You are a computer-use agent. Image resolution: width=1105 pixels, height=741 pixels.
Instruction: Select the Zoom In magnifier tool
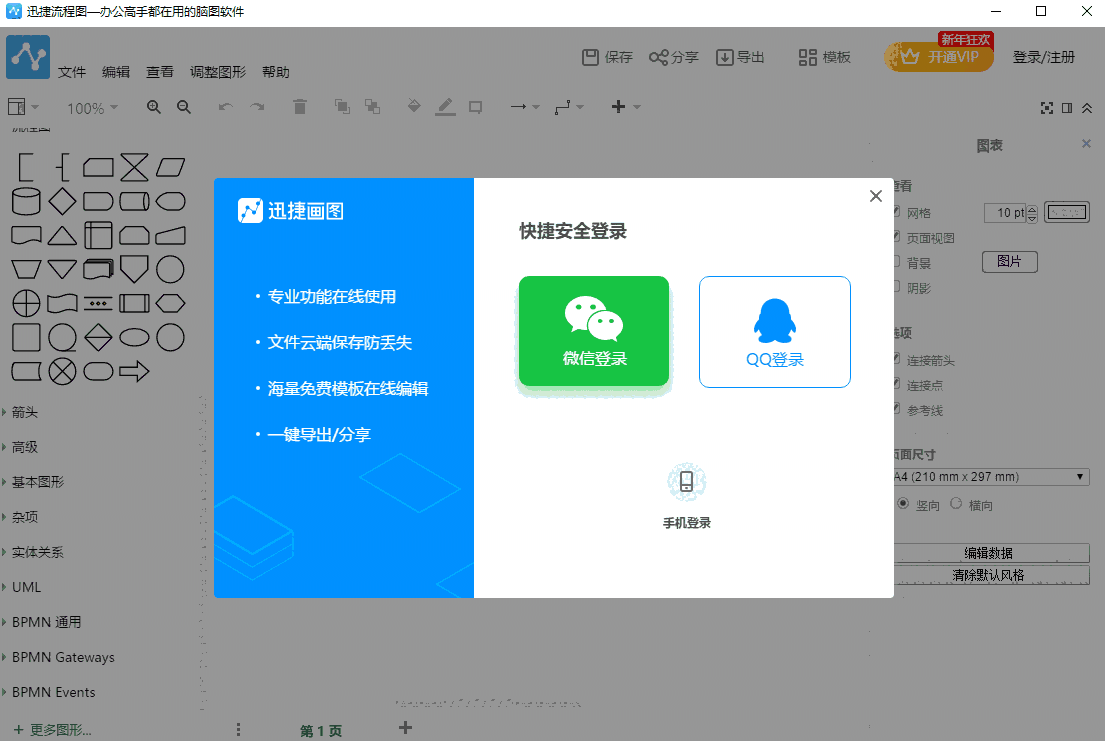[153, 107]
